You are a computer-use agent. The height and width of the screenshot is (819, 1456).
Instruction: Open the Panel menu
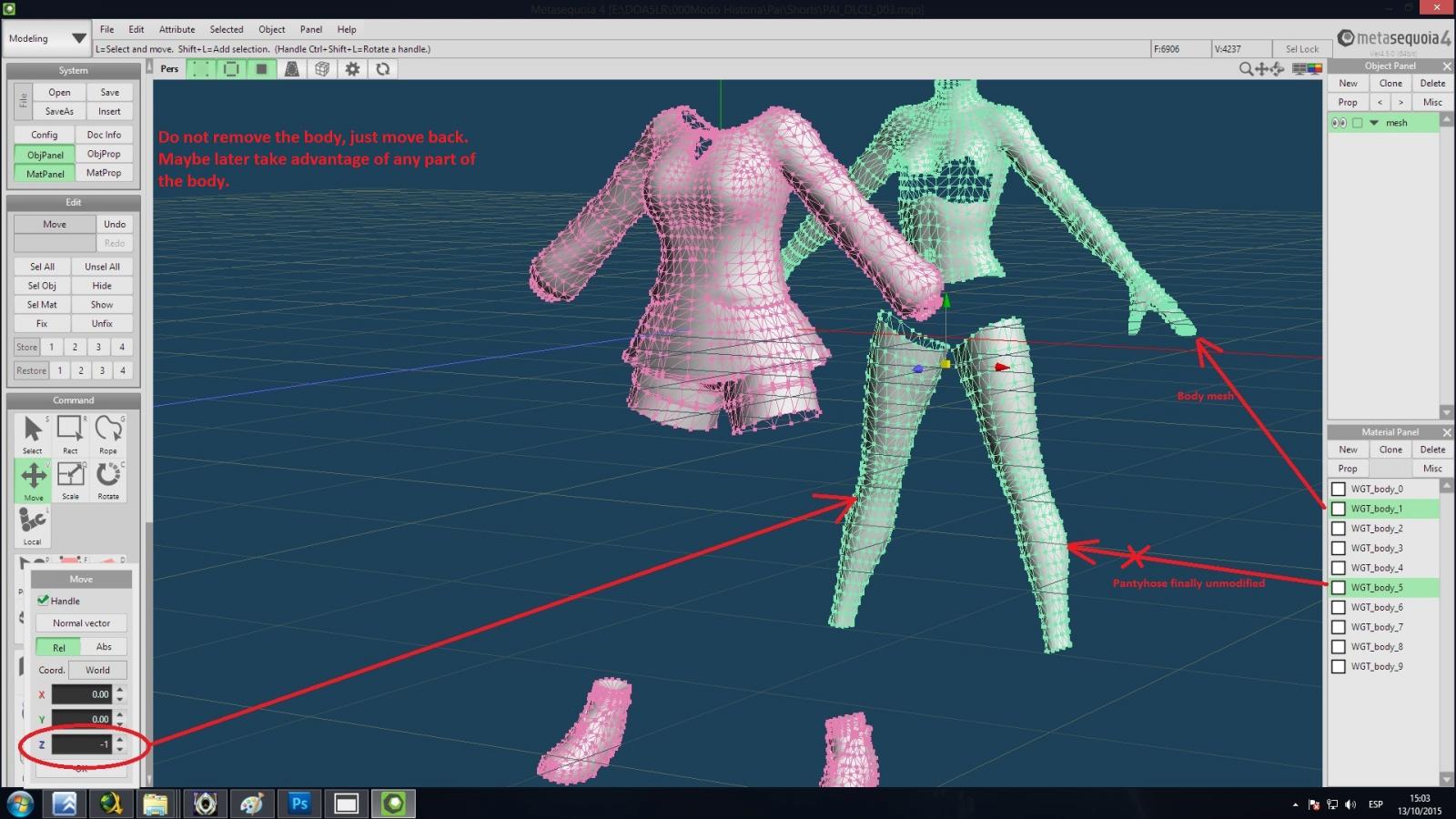(x=311, y=29)
